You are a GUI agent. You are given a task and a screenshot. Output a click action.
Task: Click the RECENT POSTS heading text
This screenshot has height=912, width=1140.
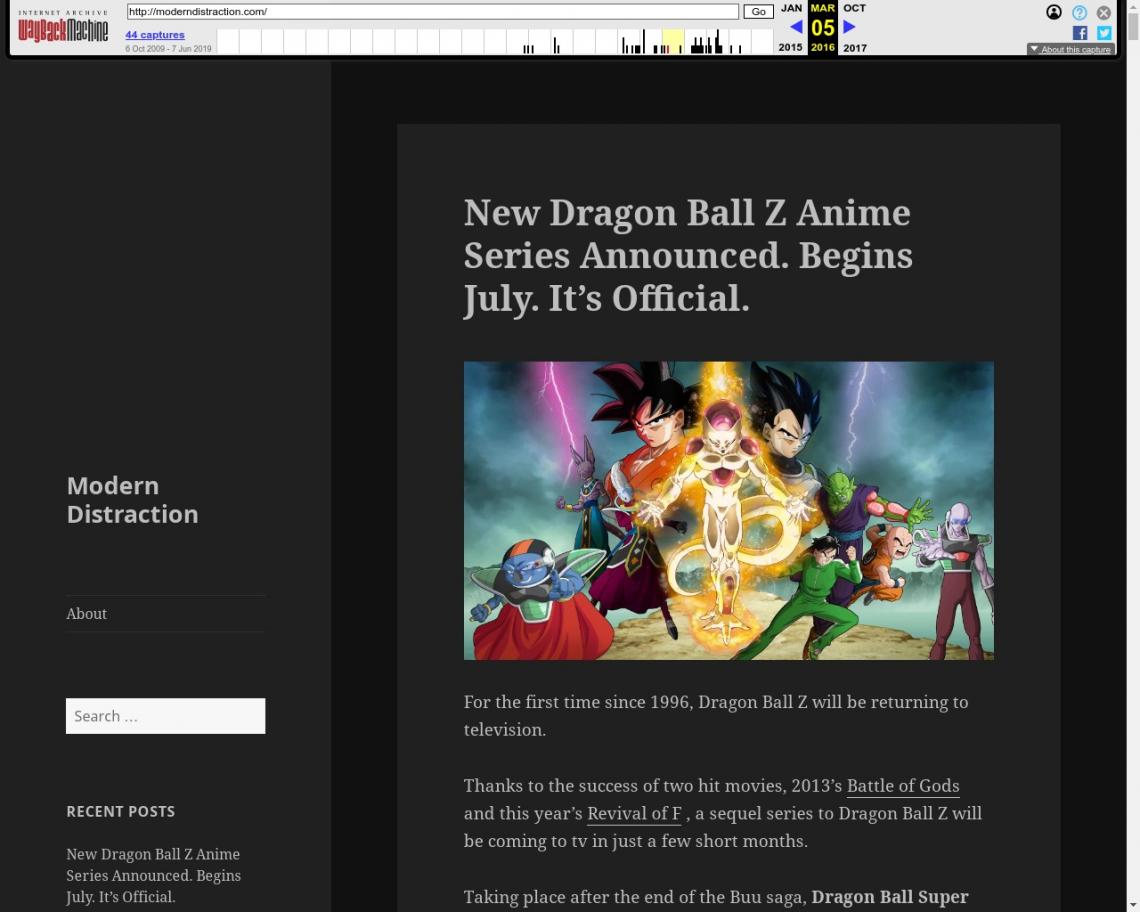click(121, 812)
